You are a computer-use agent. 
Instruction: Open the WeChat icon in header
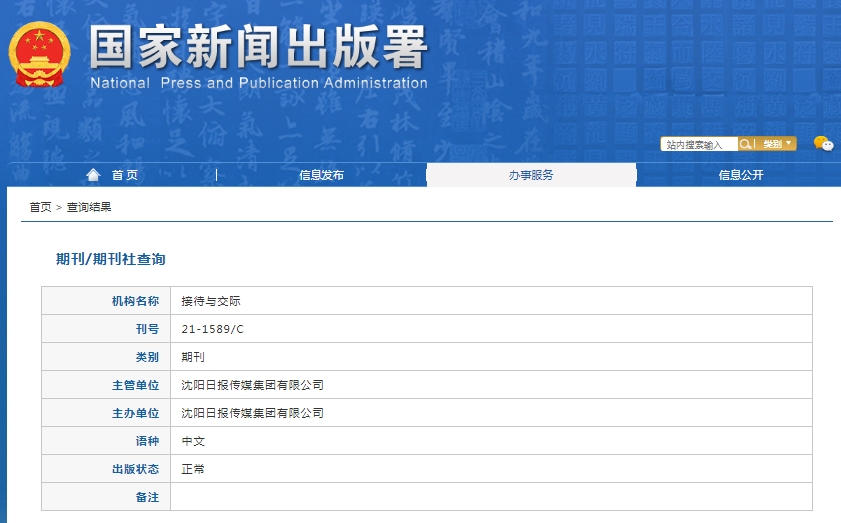click(822, 144)
